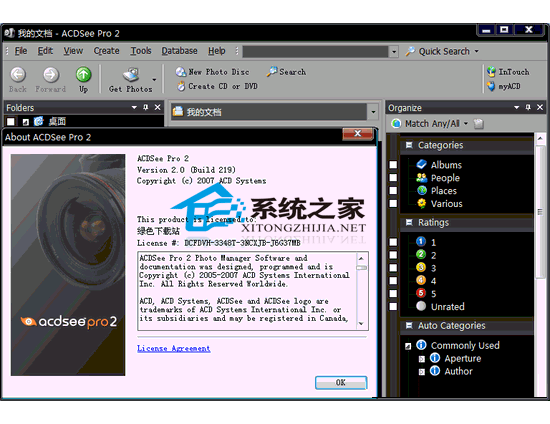Image resolution: width=550 pixels, height=424 pixels.
Task: Select Commonly Used auto category
Action: click(458, 345)
